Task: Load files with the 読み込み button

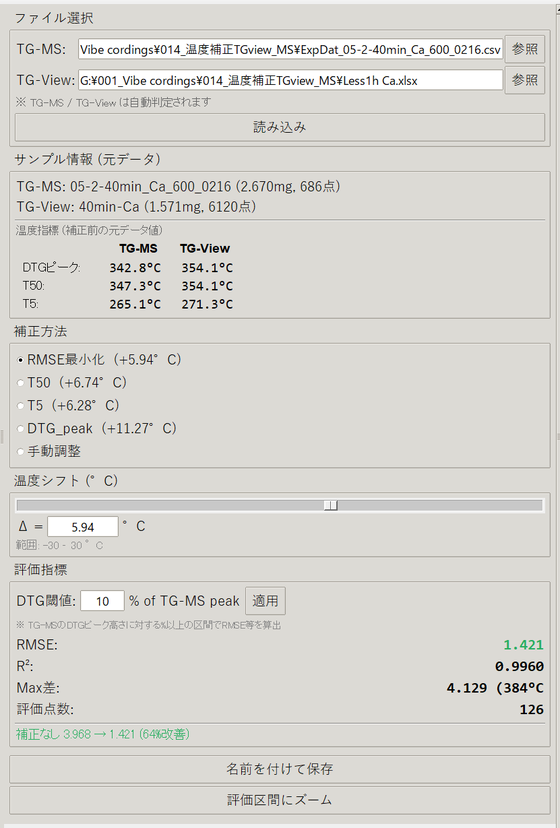Action: (x=279, y=127)
